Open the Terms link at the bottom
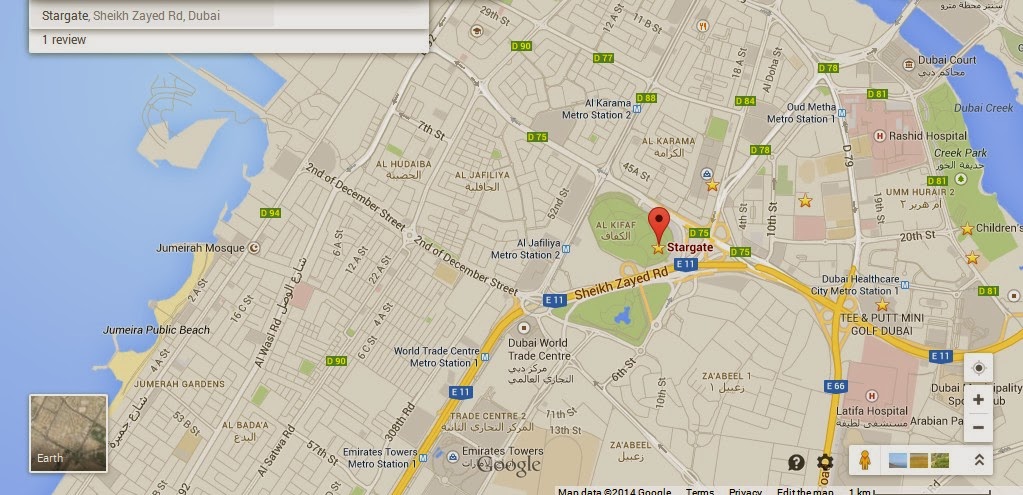Image resolution: width=1023 pixels, height=495 pixels. [x=699, y=491]
